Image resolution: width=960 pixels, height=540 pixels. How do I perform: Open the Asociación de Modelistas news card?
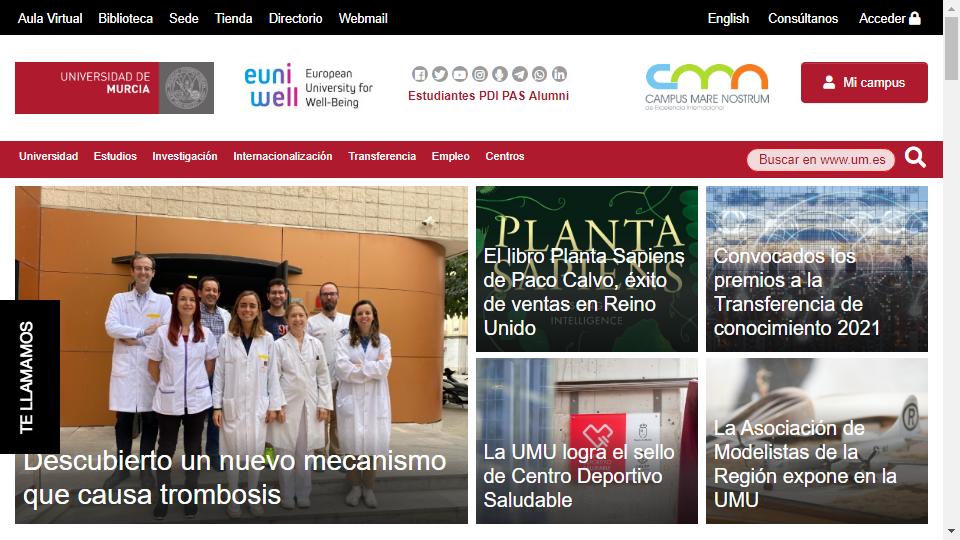817,441
